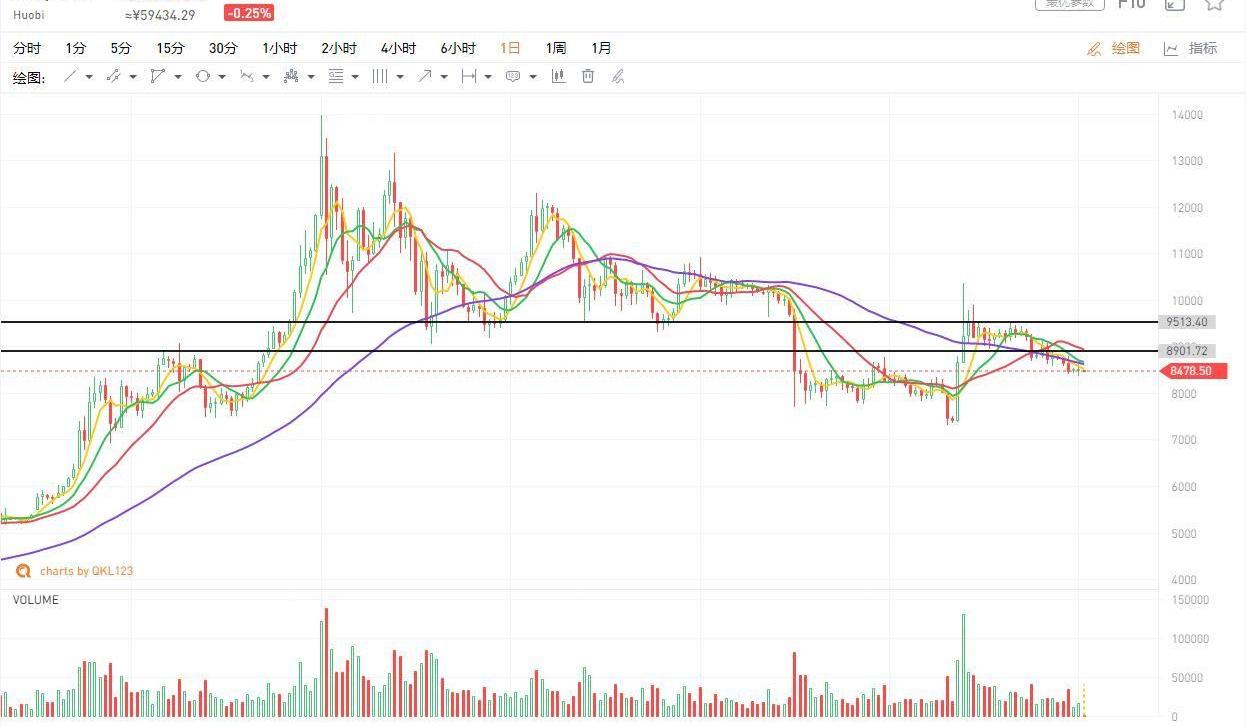Toggle the 指标 indicators panel
1246x726 pixels.
(1191, 48)
